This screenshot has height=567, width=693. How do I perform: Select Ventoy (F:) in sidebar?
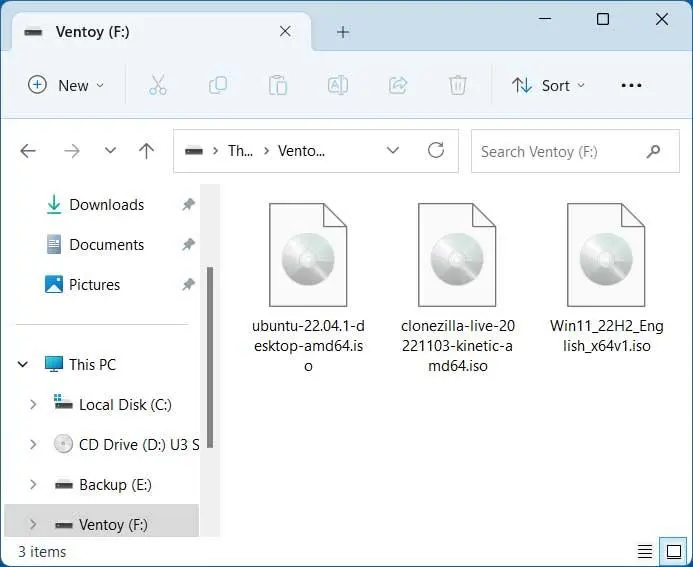102,525
